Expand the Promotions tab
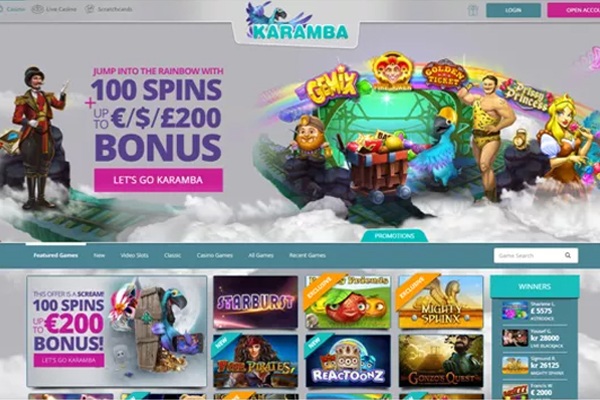 coord(394,236)
